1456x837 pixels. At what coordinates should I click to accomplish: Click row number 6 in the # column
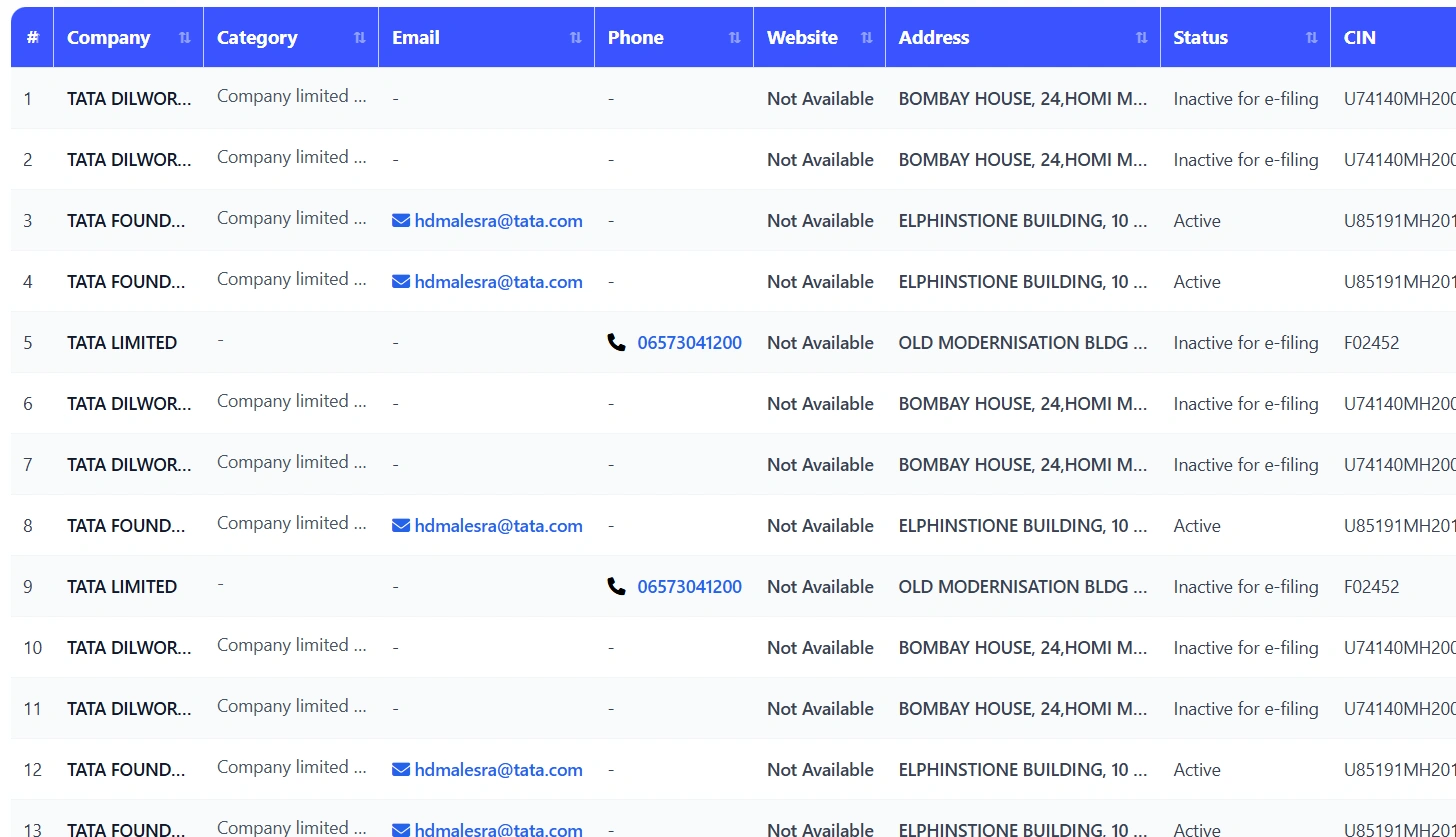tap(28, 404)
